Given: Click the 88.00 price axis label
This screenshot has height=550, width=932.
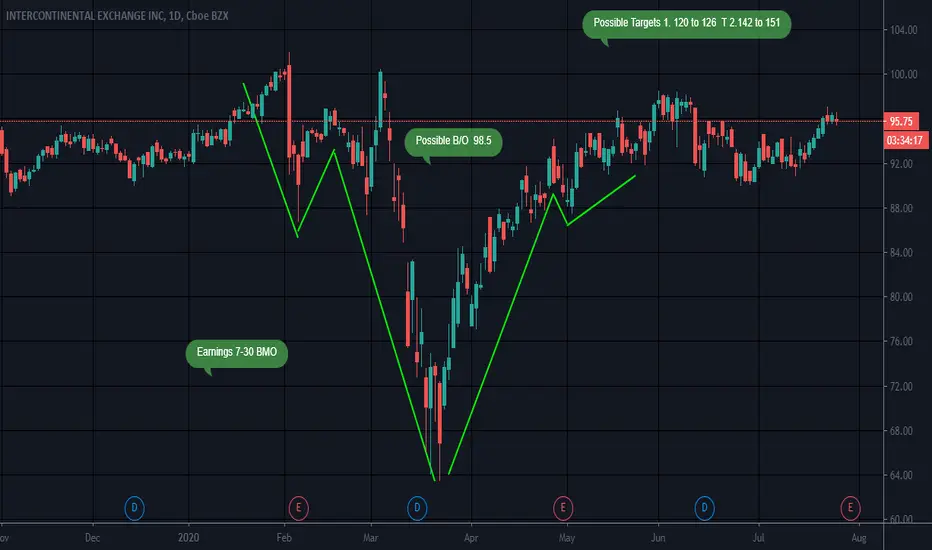Looking at the screenshot, I should tap(903, 209).
